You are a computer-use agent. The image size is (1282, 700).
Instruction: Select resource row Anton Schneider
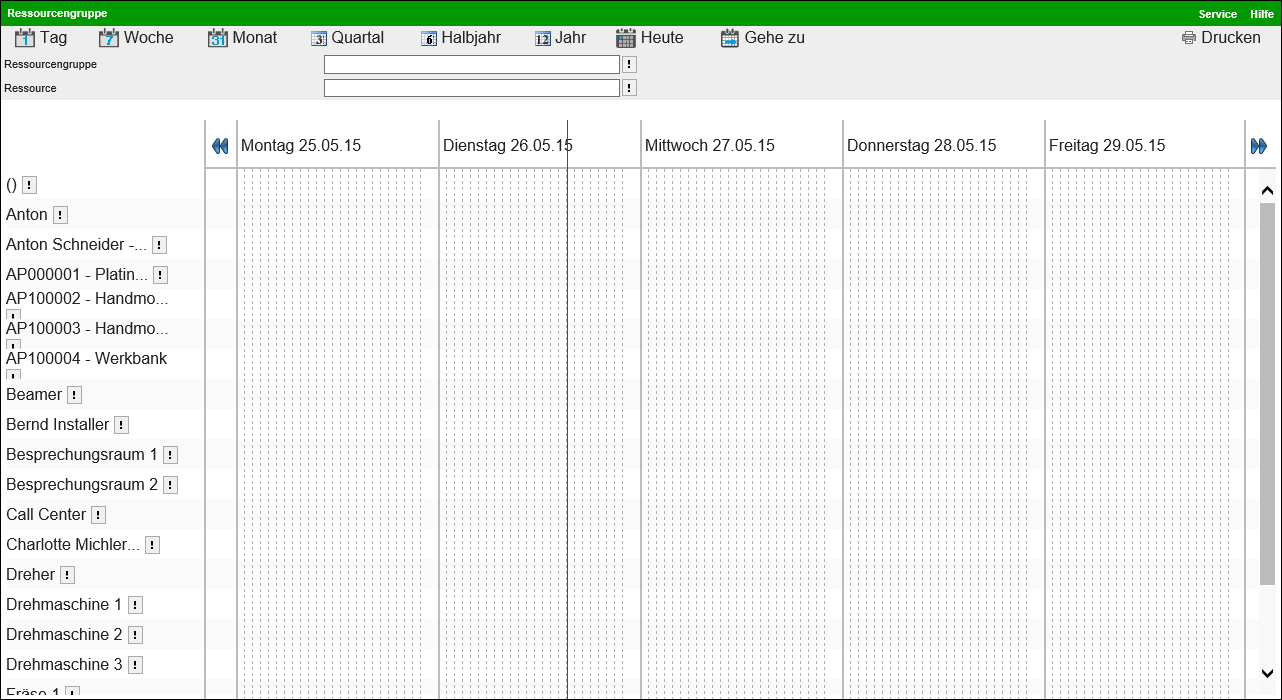pos(76,245)
